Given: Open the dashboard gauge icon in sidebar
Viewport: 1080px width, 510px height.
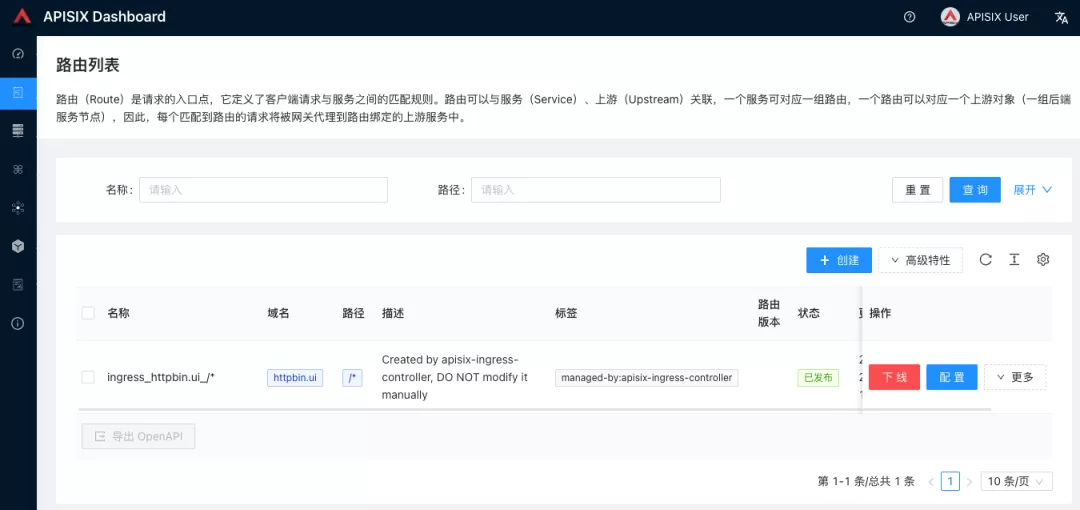Looking at the screenshot, I should [x=19, y=54].
